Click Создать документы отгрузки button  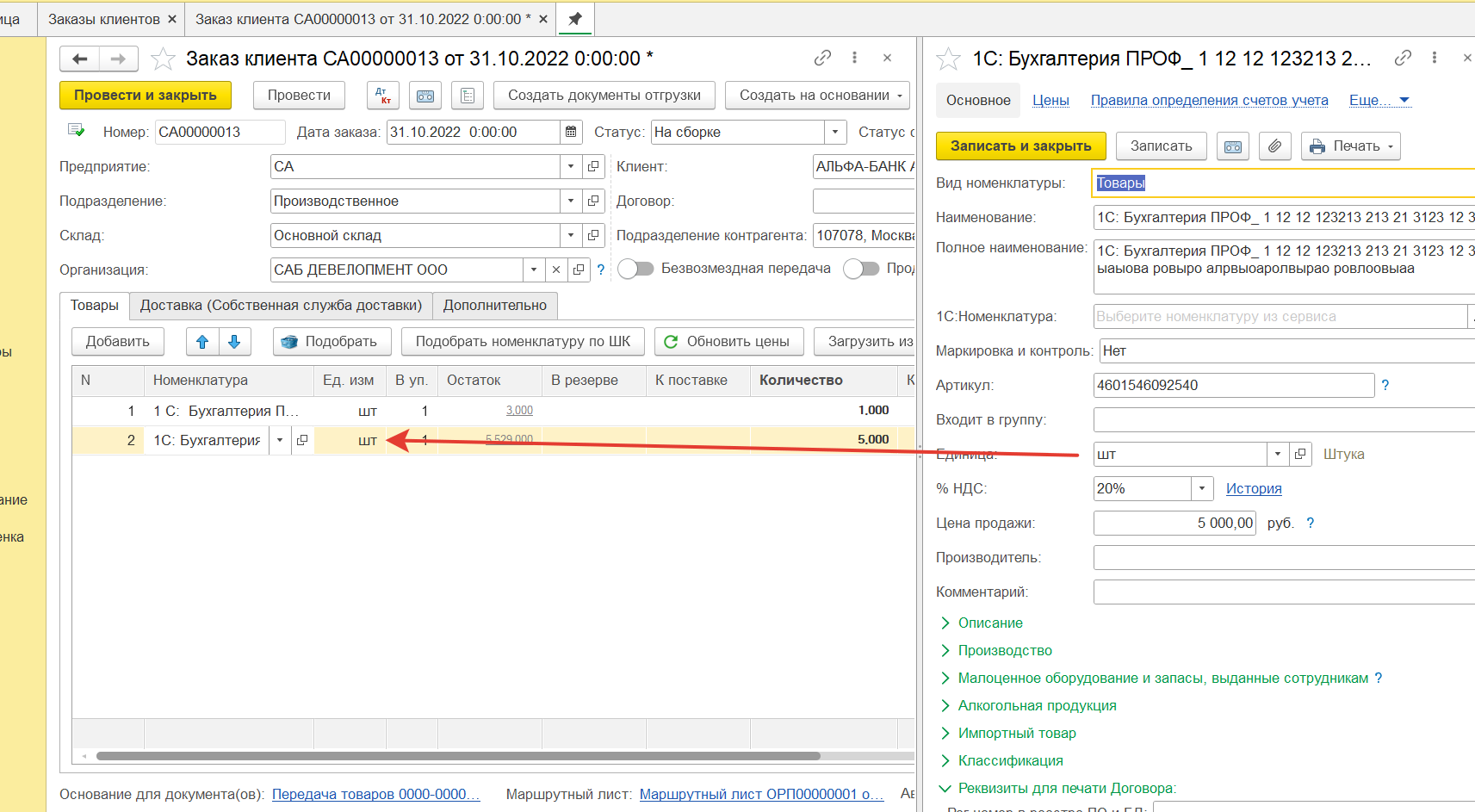click(604, 96)
